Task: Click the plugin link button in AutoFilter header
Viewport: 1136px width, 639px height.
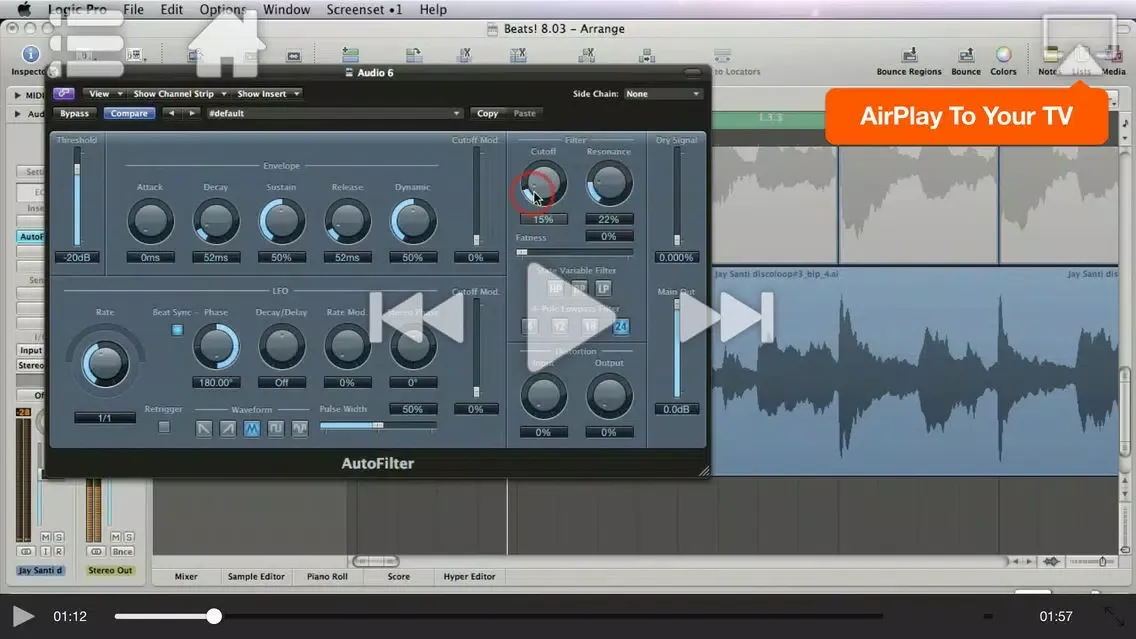Action: 65,94
